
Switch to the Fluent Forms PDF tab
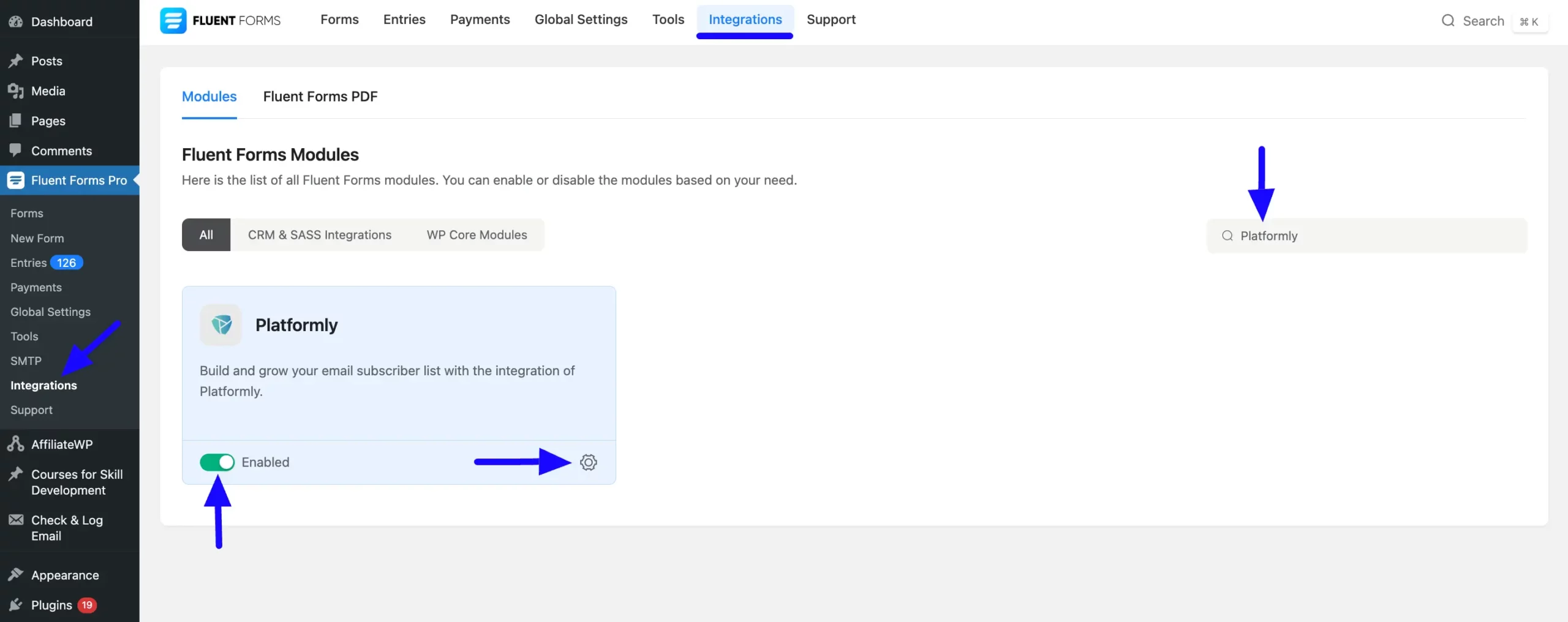(x=320, y=97)
